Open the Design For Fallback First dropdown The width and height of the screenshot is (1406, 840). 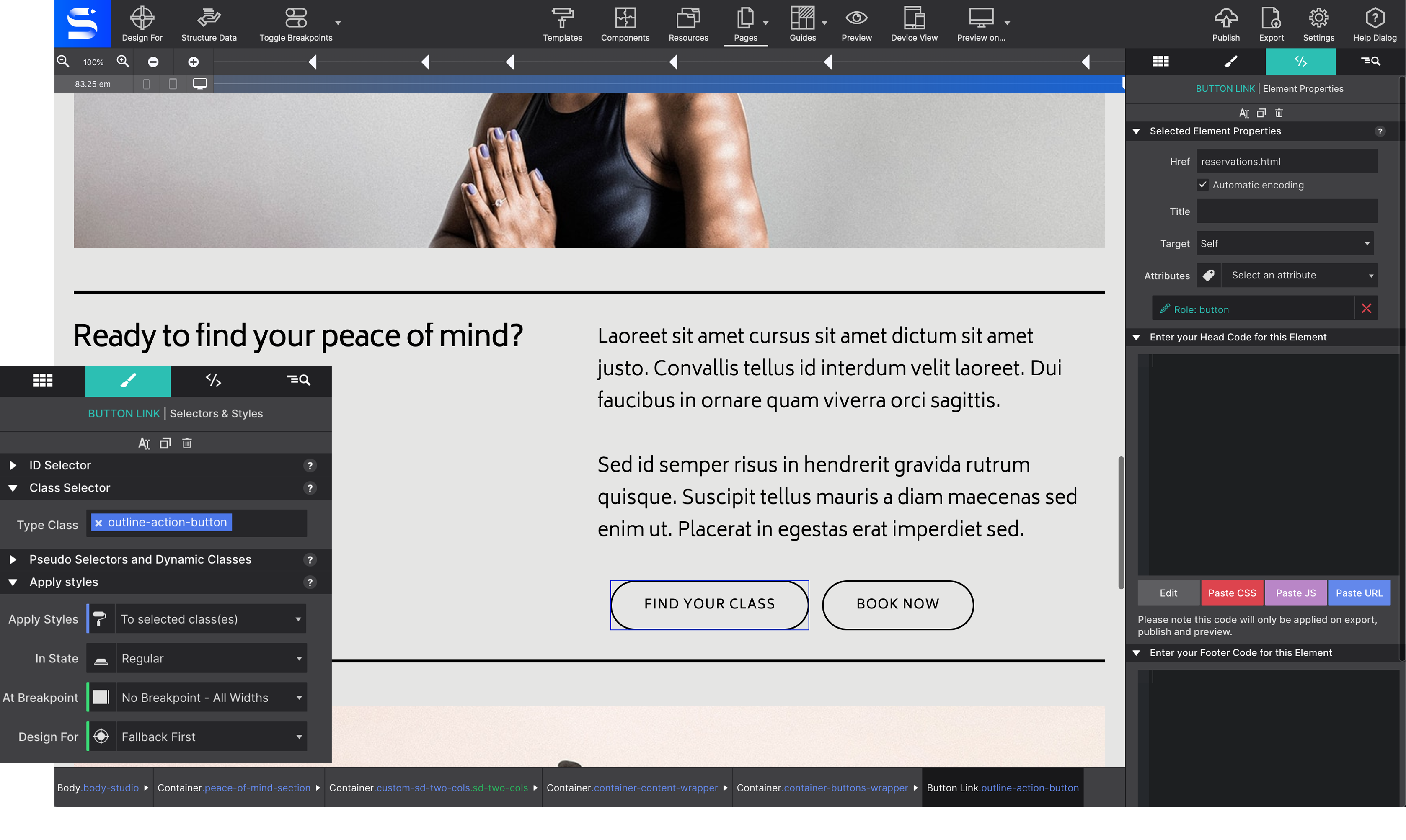(211, 737)
